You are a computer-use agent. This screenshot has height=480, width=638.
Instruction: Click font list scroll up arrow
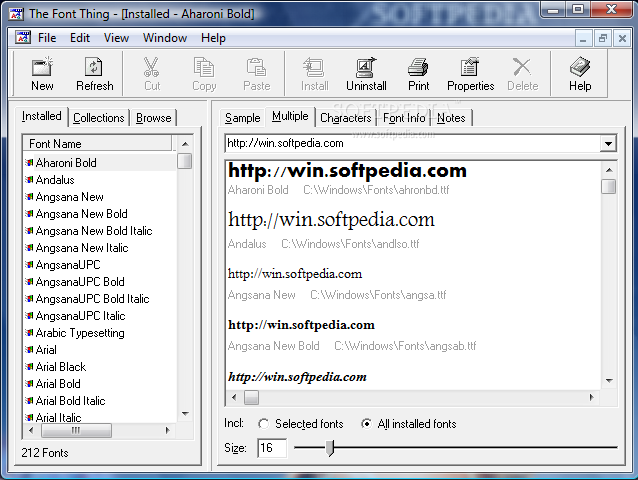pyautogui.click(x=185, y=144)
